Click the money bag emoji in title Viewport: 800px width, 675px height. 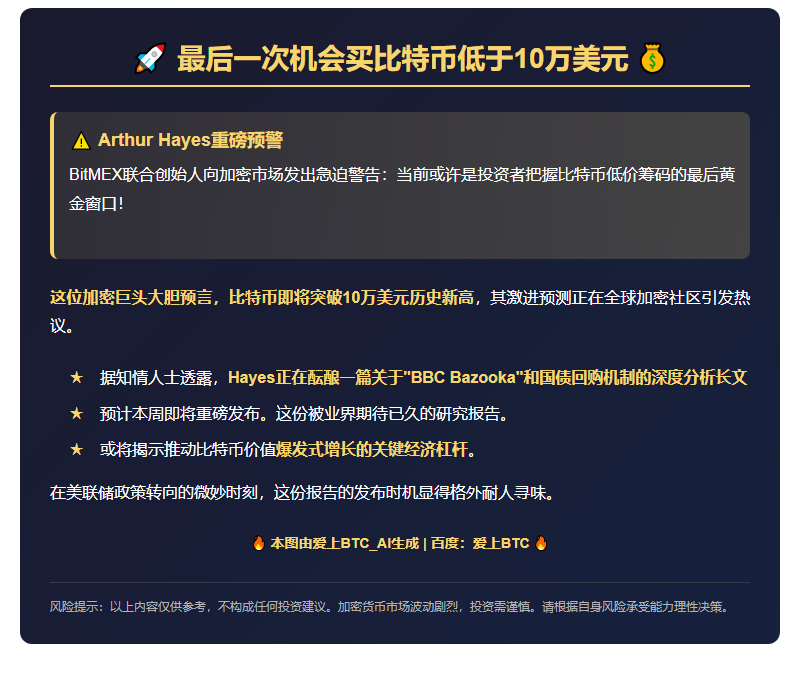coord(653,58)
